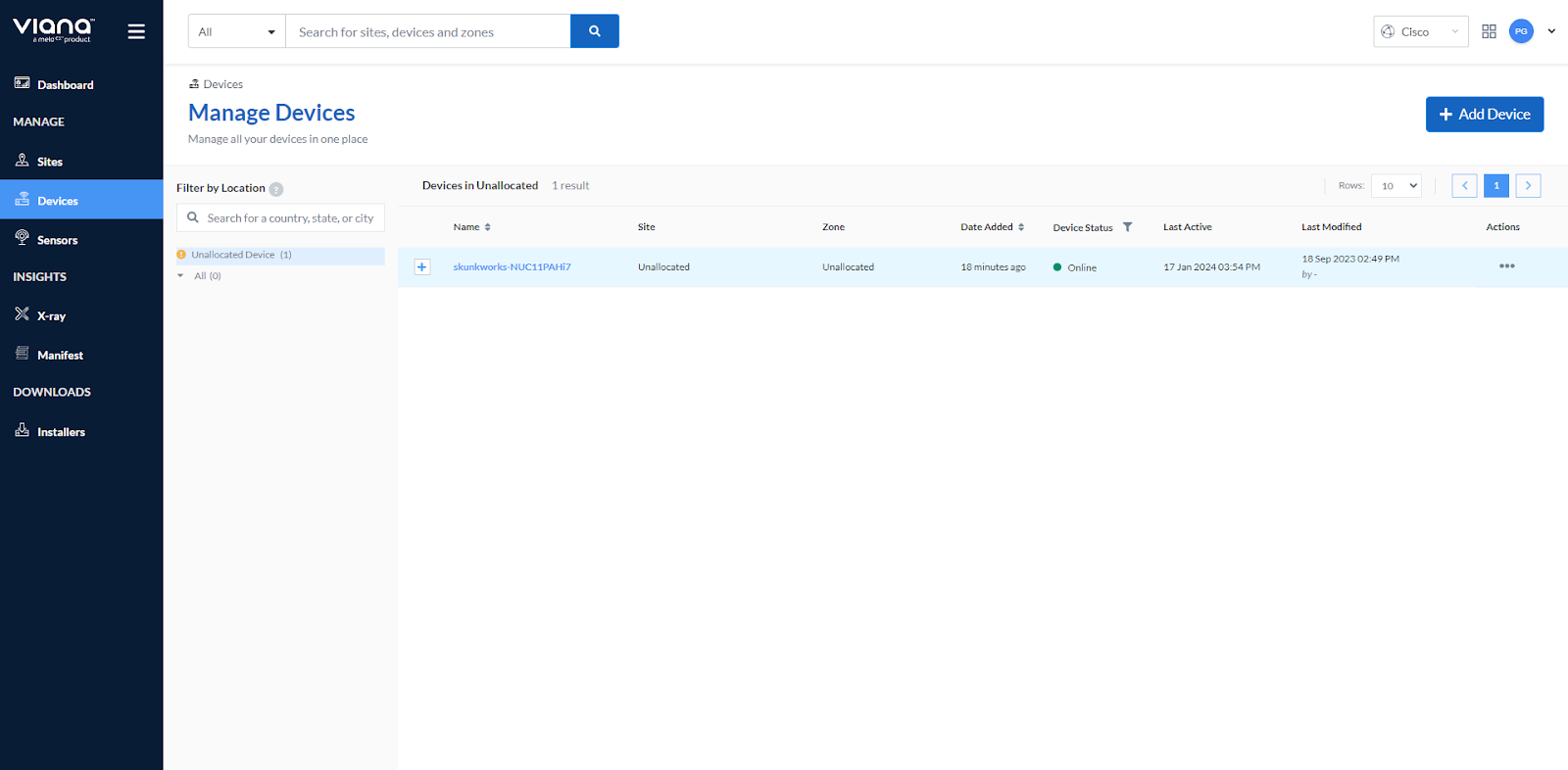Image resolution: width=1568 pixels, height=770 pixels.
Task: Click the location search input field
Action: (290, 218)
